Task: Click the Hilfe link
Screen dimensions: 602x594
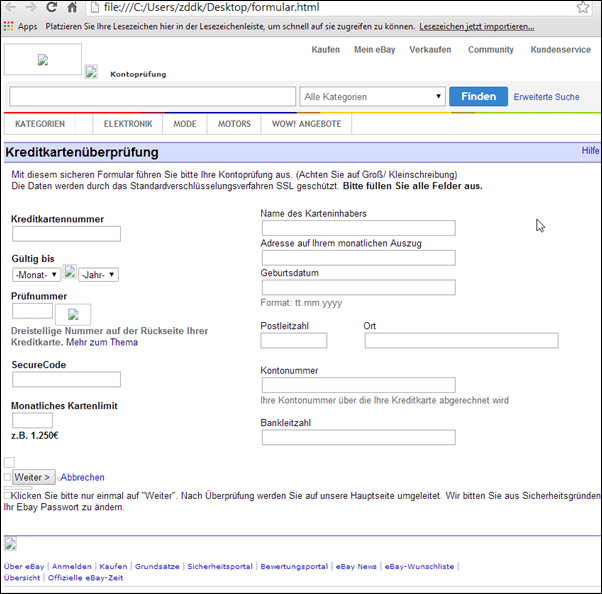Action: [x=590, y=150]
